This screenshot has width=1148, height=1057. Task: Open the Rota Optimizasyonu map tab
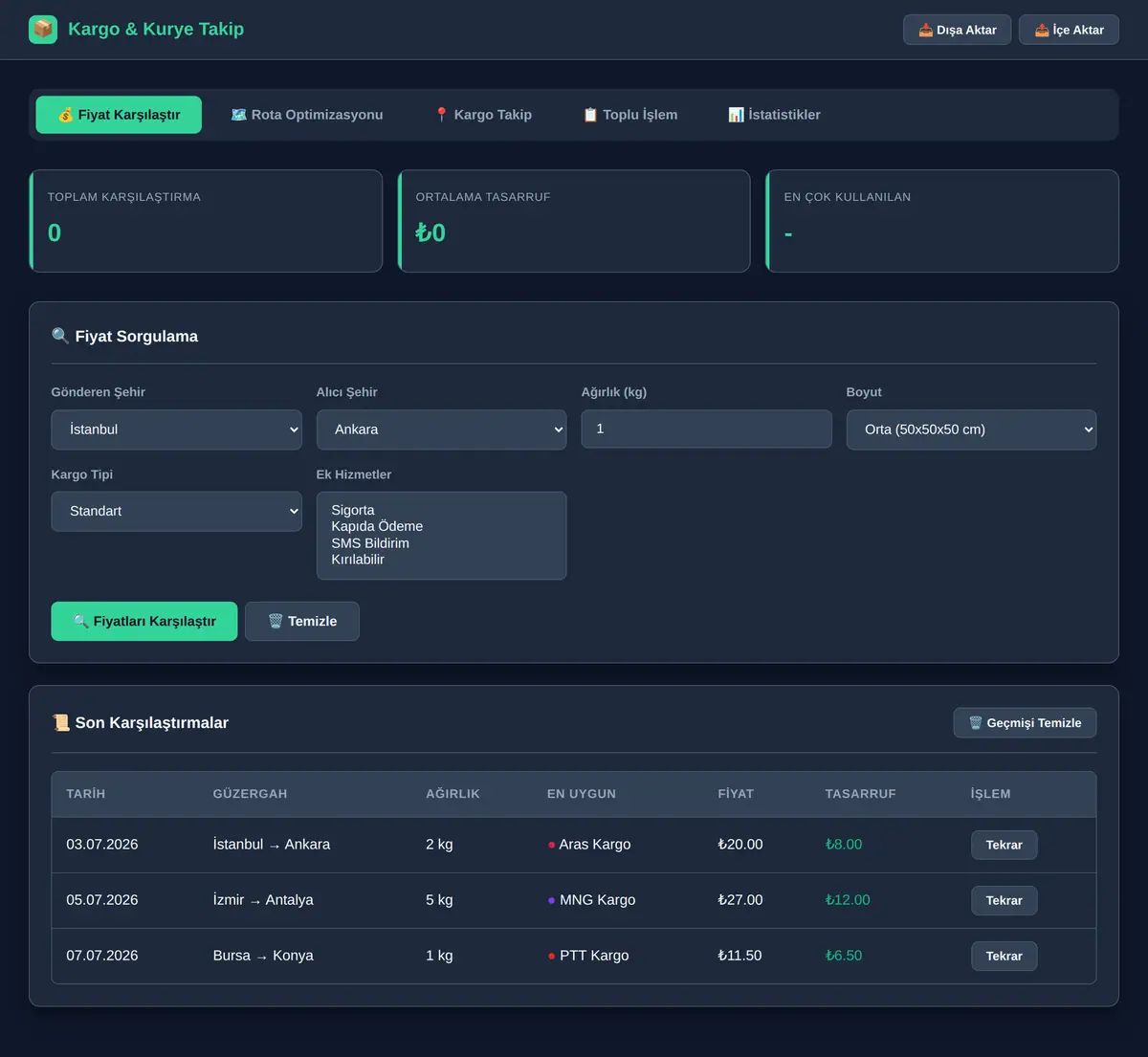pos(307,115)
